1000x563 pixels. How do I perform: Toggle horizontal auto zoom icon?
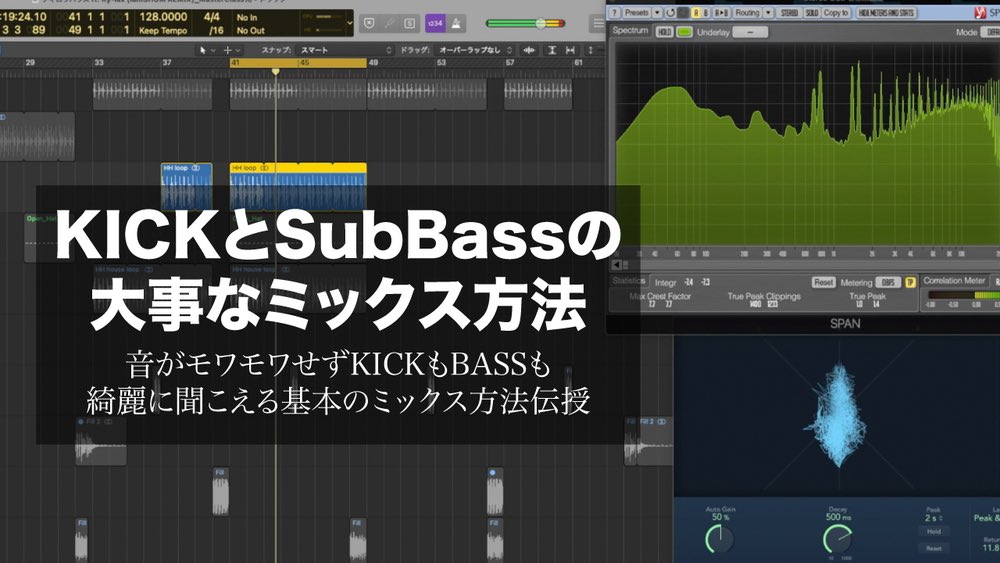tap(570, 50)
